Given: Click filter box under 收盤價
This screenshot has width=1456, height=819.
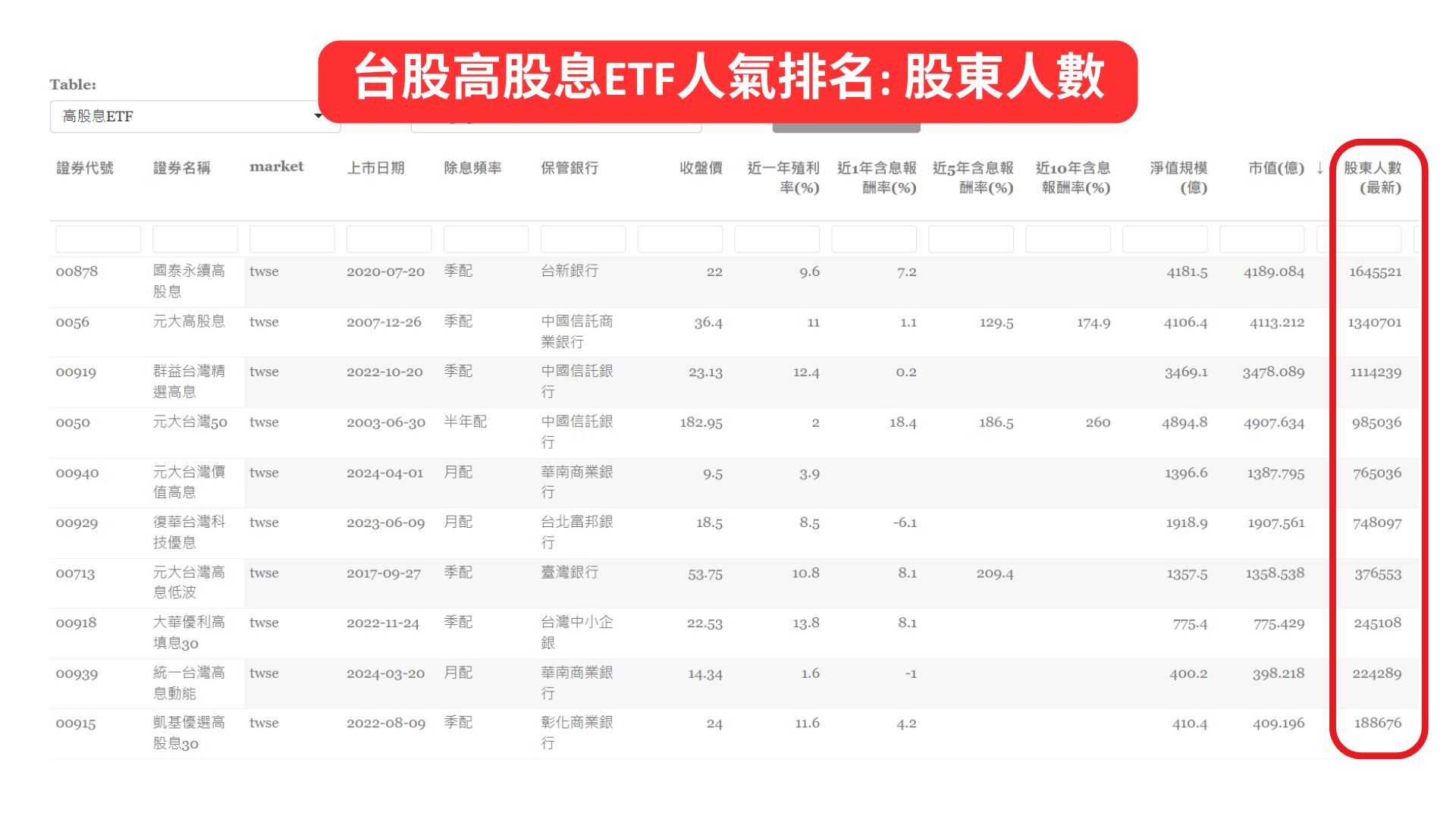Looking at the screenshot, I should click(x=680, y=240).
